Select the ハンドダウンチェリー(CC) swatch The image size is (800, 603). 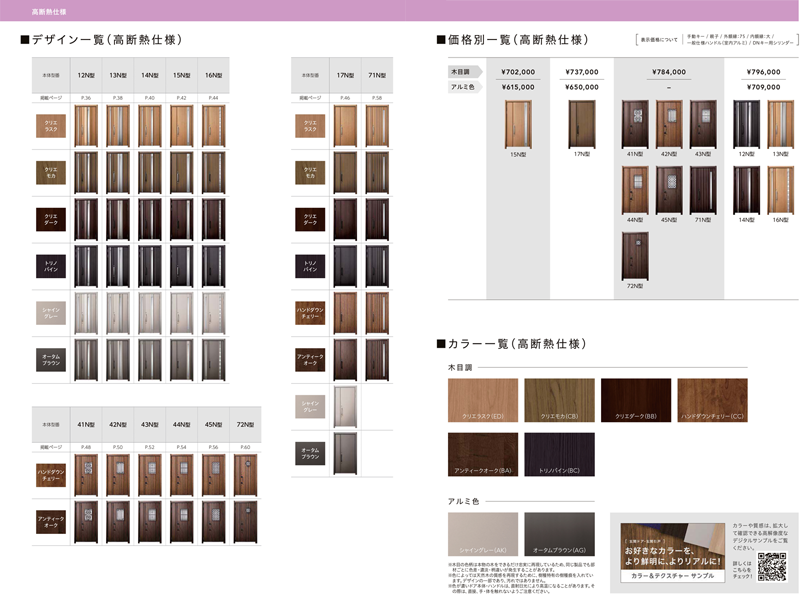pos(712,400)
